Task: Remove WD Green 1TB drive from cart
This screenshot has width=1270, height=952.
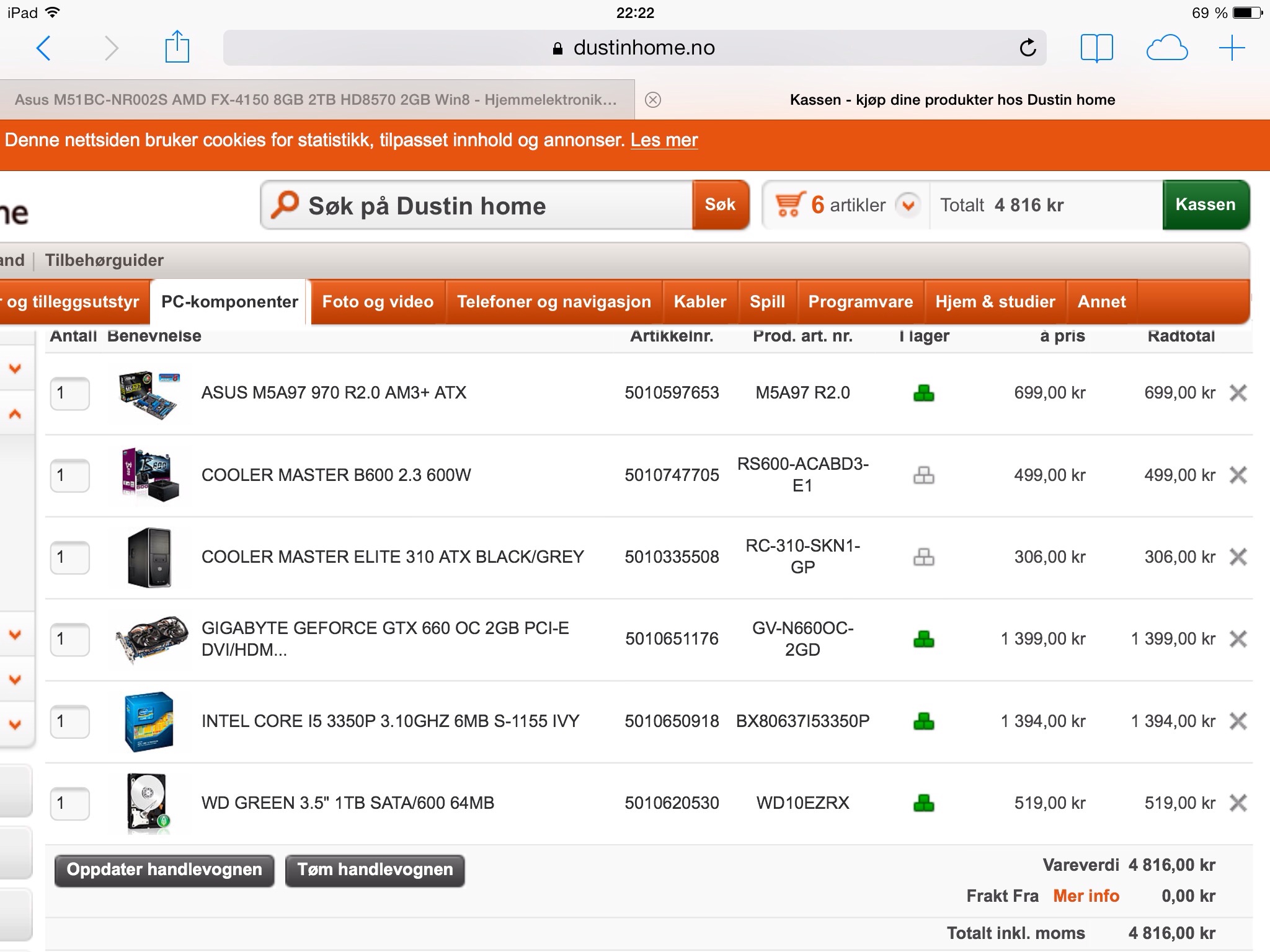Action: [x=1238, y=803]
